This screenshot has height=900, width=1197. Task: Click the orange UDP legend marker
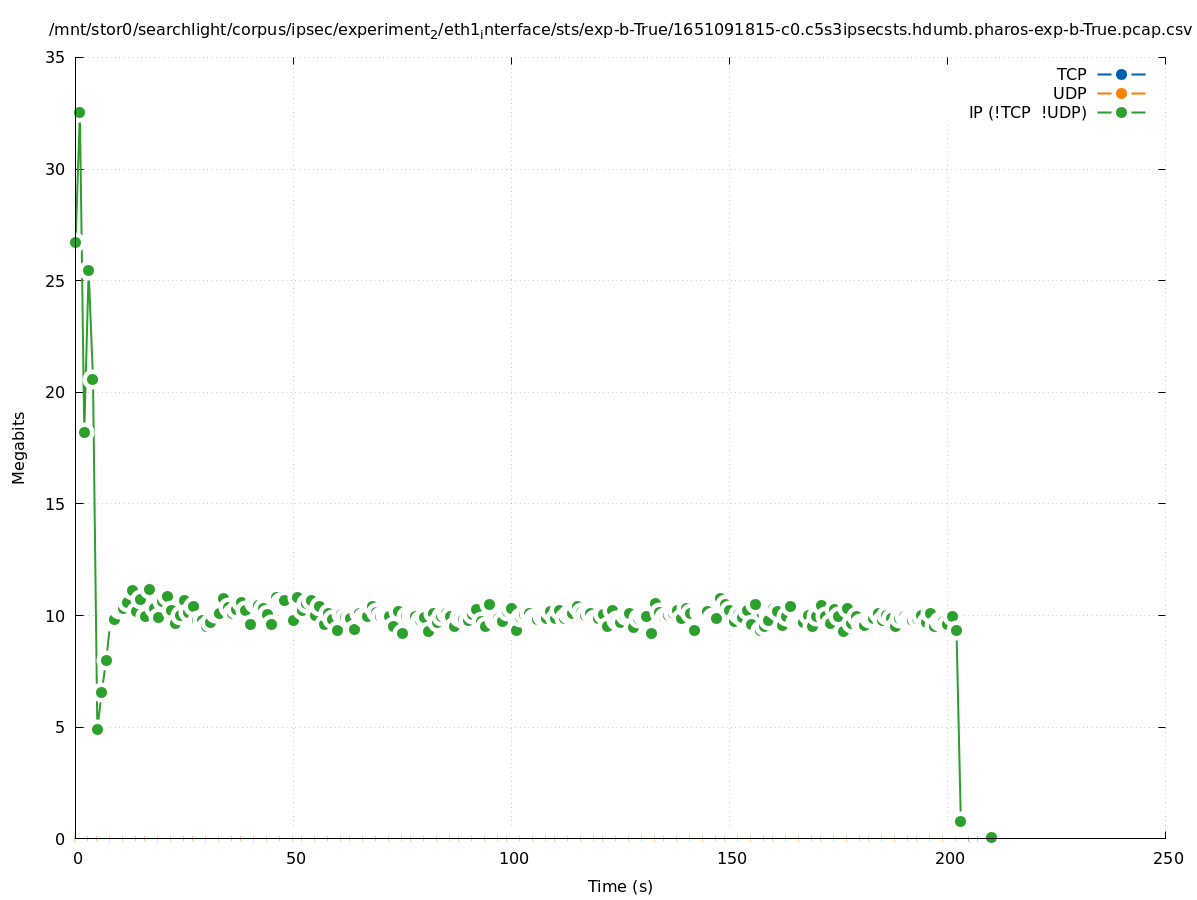pyautogui.click(x=1121, y=93)
